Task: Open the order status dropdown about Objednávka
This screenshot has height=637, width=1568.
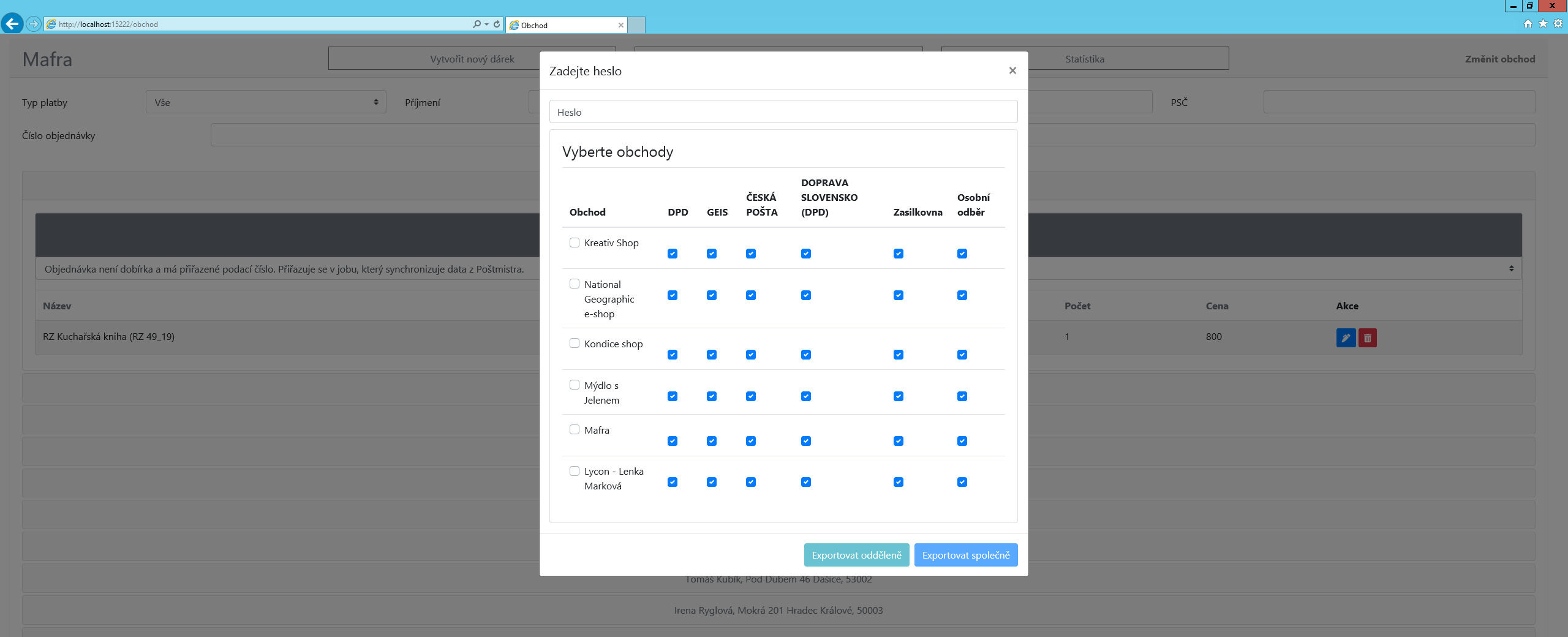Action: (778, 269)
